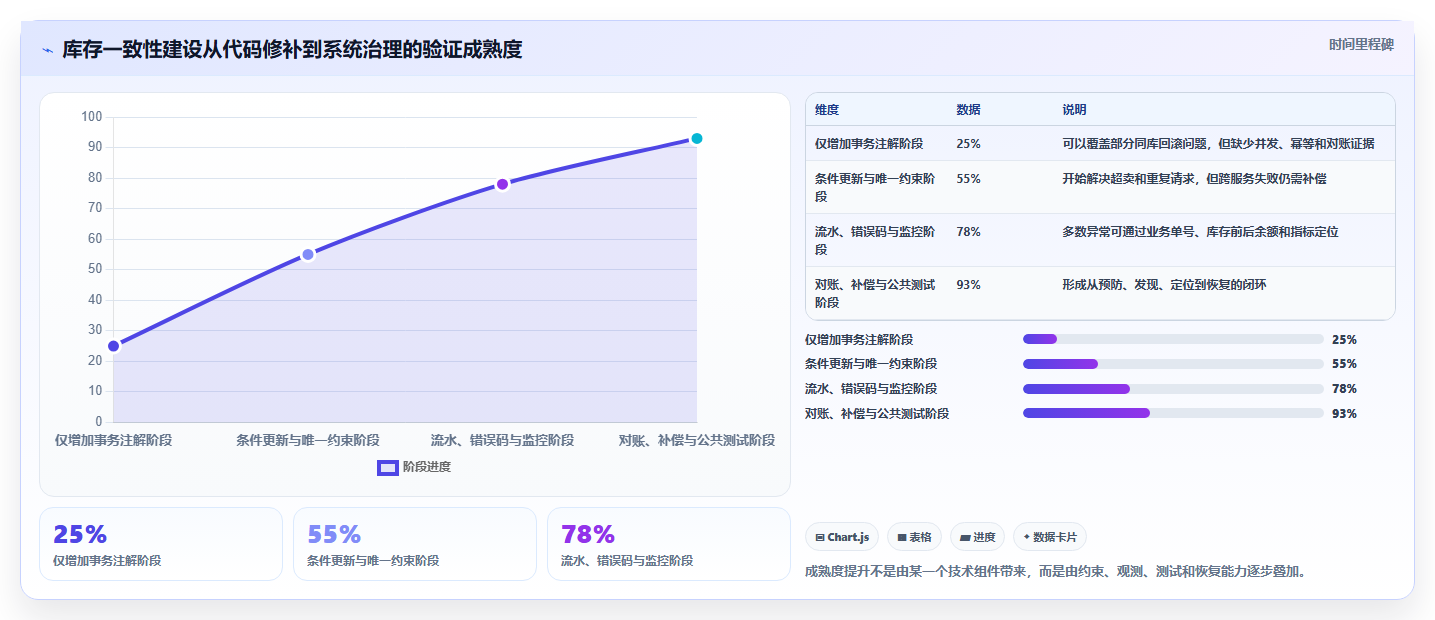Click the 说明 column header
This screenshot has width=1435, height=620.
pos(1074,110)
